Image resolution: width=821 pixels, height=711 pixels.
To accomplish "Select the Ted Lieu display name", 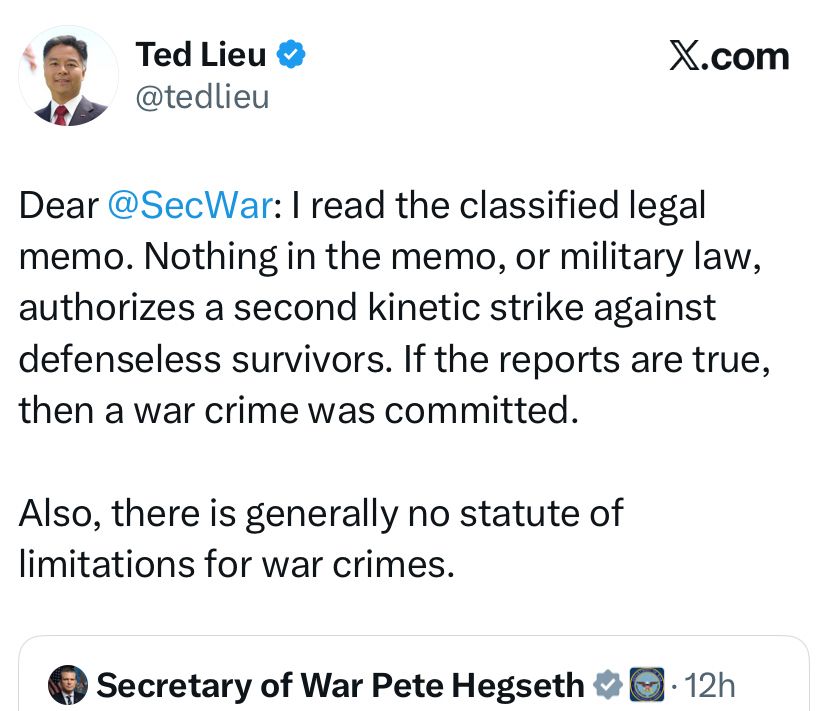I will click(x=201, y=55).
